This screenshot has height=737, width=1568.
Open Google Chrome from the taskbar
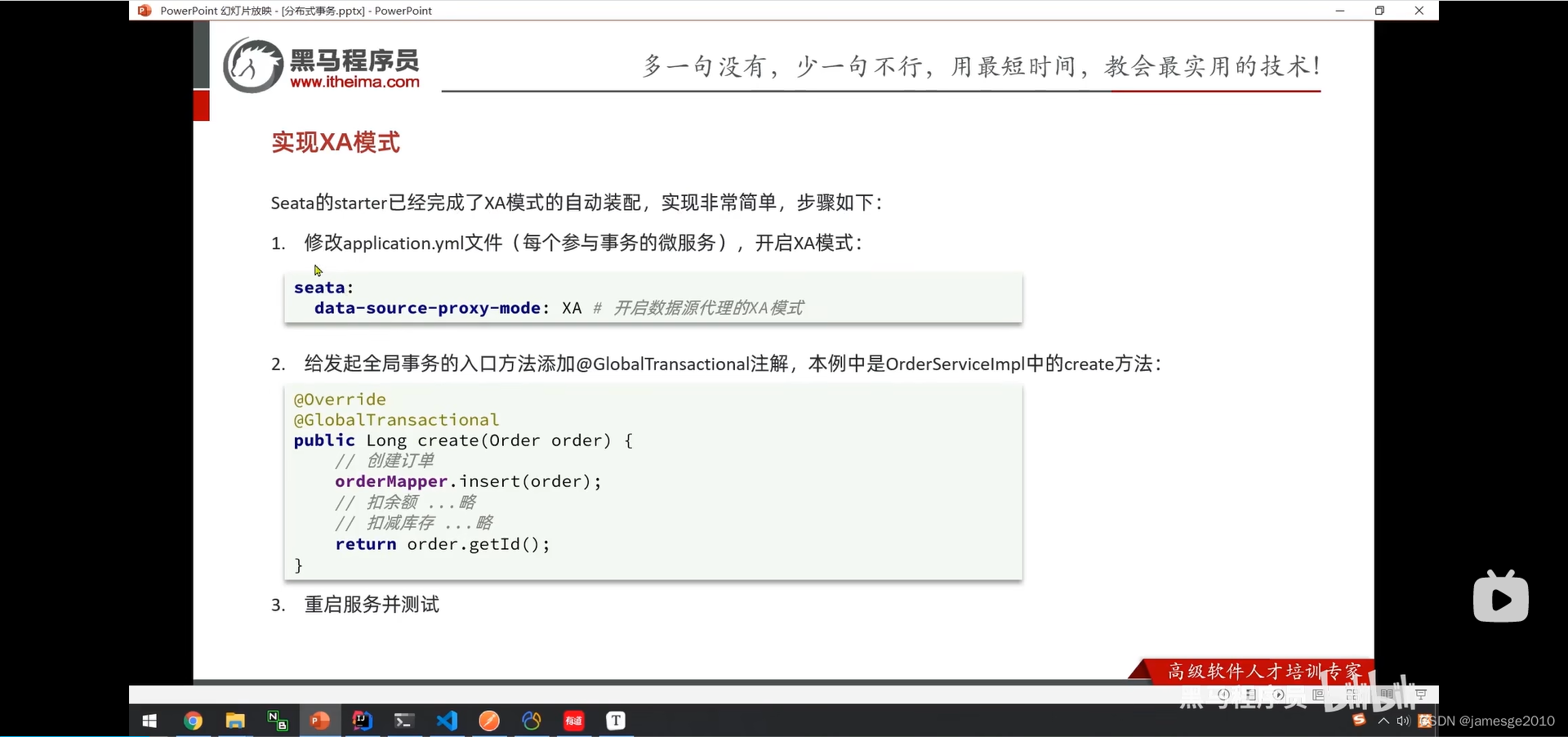pyautogui.click(x=193, y=721)
